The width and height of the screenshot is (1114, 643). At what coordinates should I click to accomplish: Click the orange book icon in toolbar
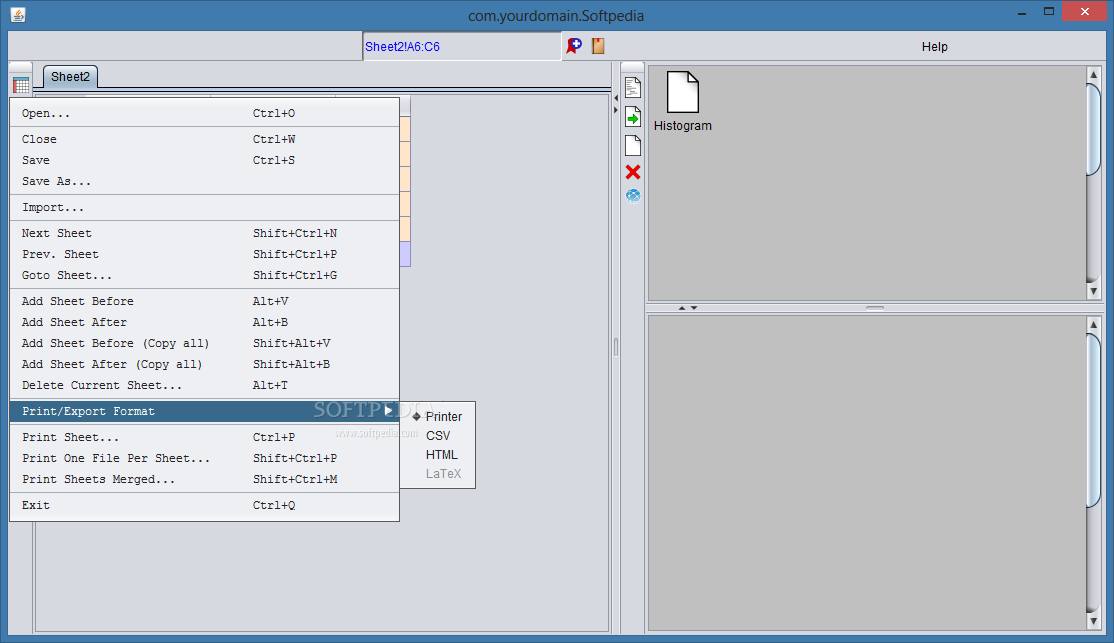[598, 46]
